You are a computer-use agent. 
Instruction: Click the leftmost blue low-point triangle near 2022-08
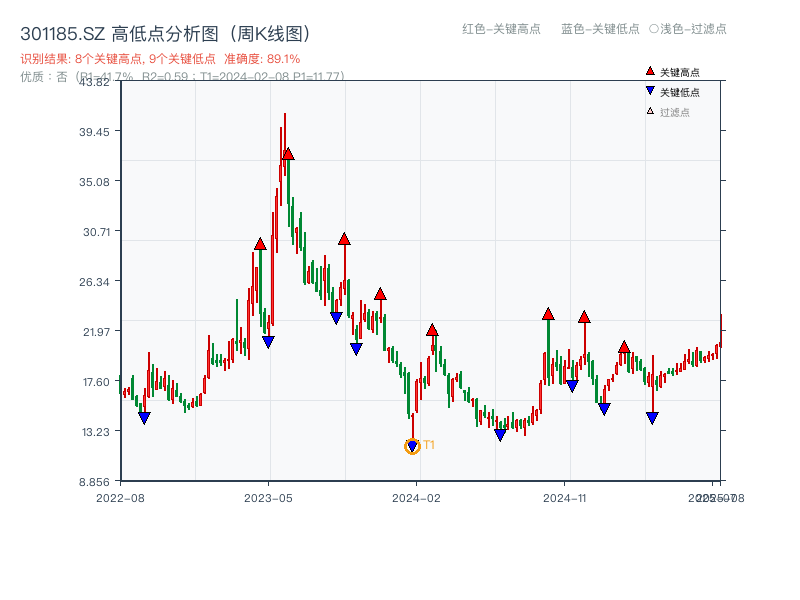point(143,418)
